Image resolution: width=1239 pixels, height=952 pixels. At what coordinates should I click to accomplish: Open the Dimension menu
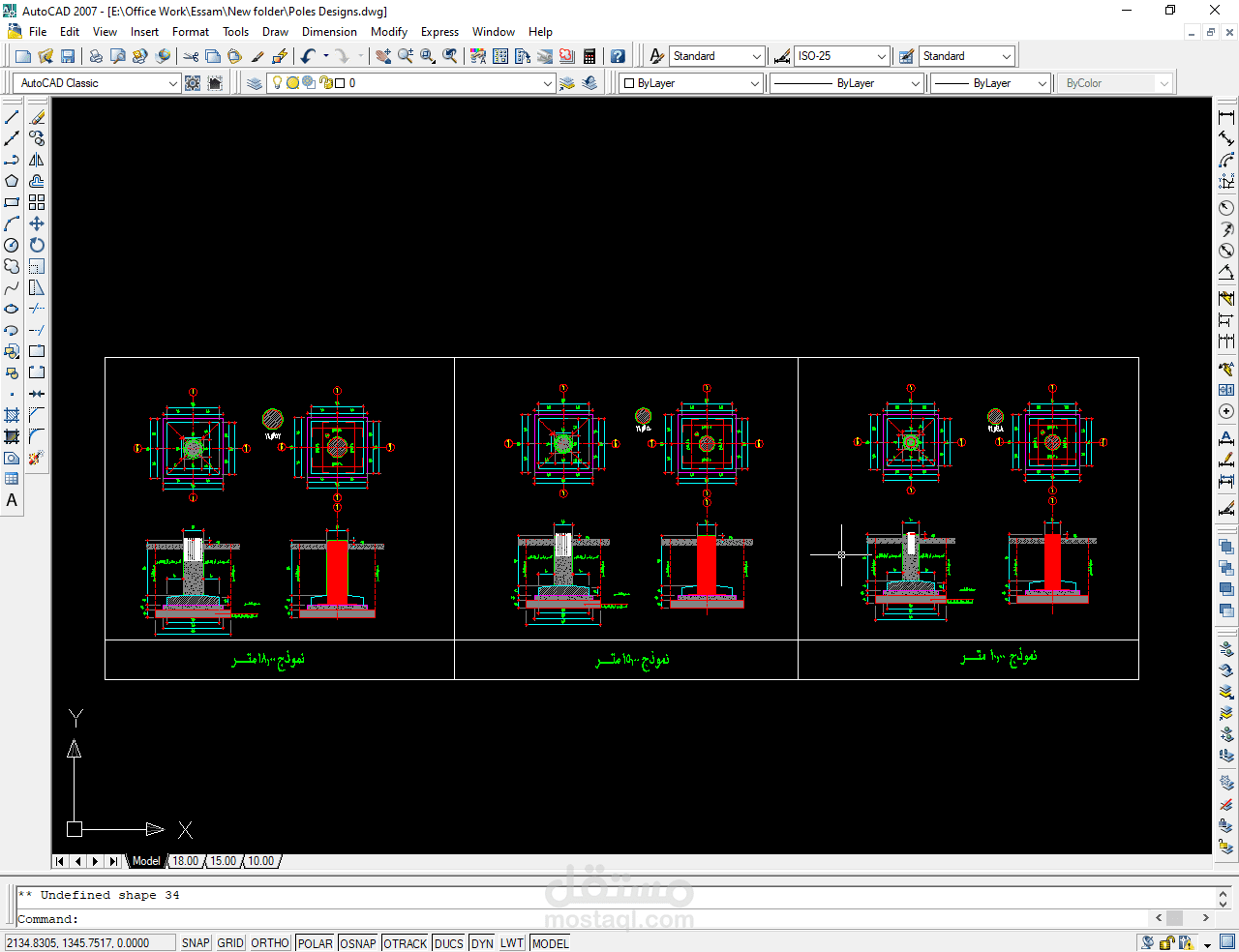click(x=329, y=32)
